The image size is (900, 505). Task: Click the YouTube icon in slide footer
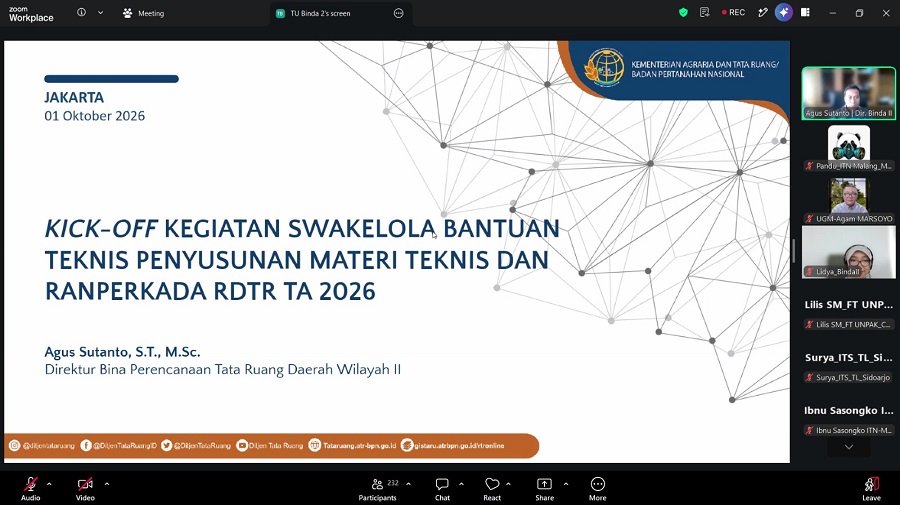click(x=242, y=445)
